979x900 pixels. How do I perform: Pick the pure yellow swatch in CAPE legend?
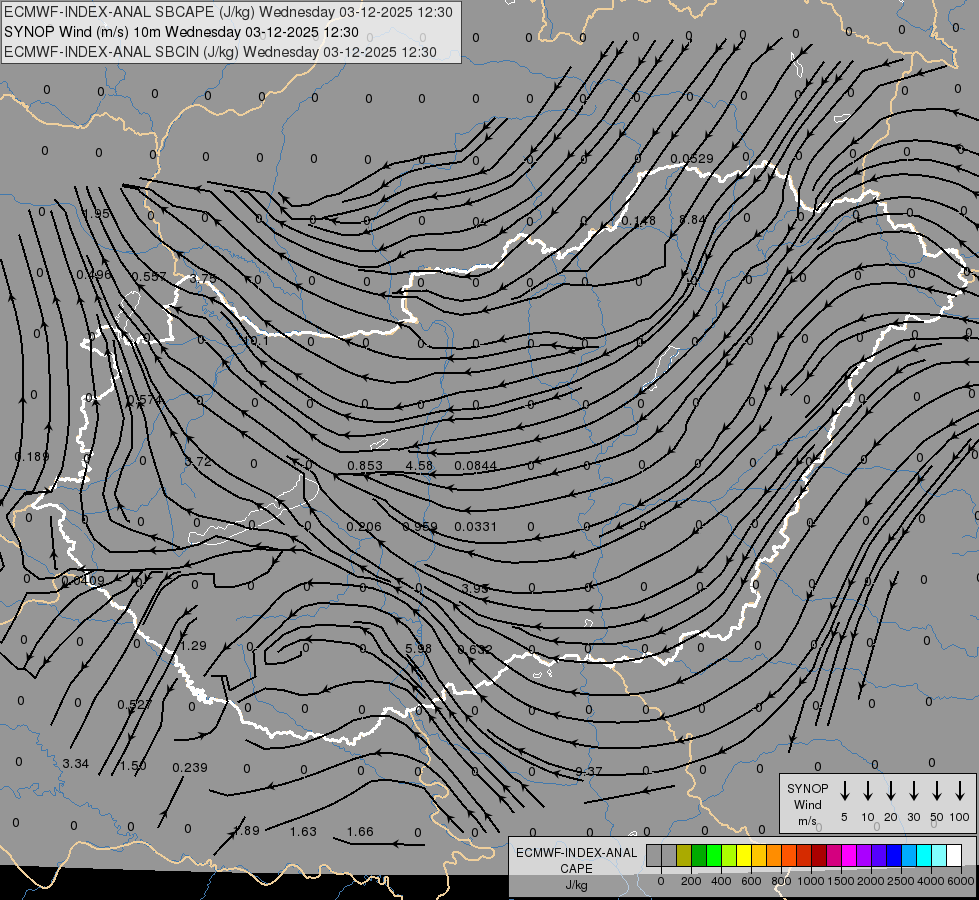coord(744,855)
